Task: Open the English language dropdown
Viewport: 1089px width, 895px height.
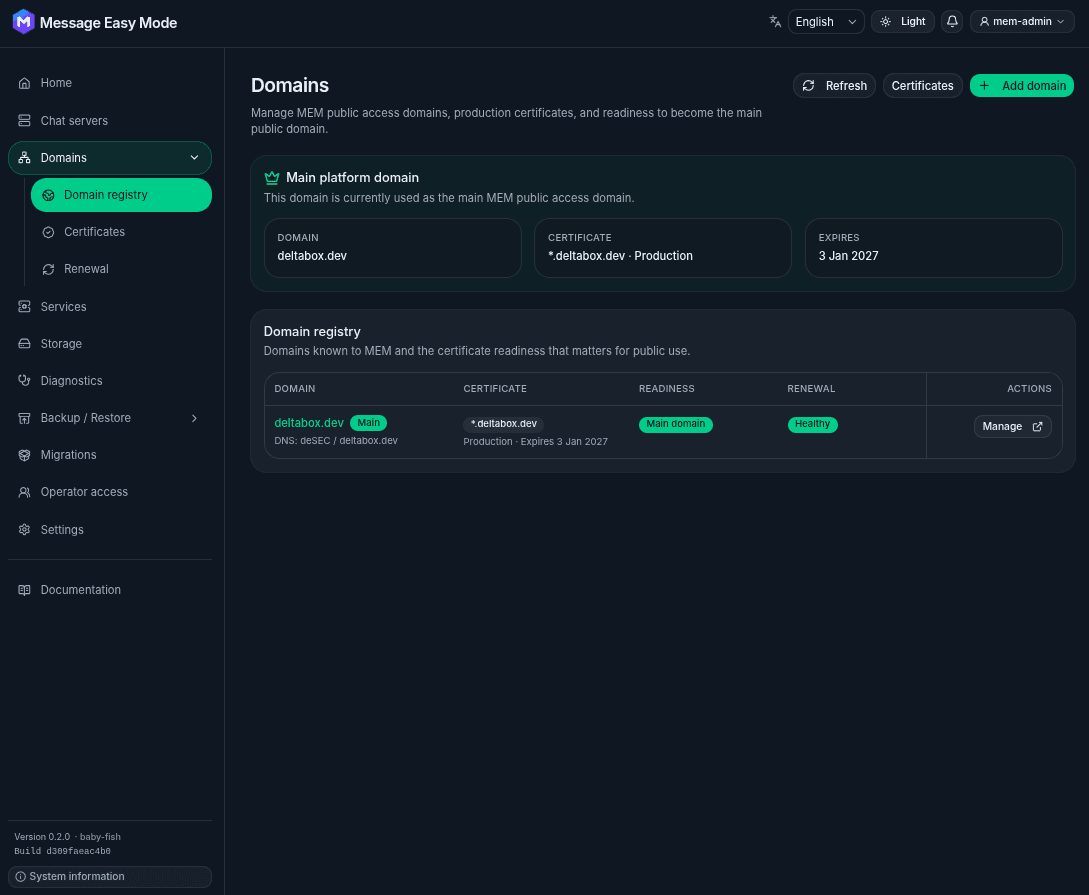Action: 826,22
